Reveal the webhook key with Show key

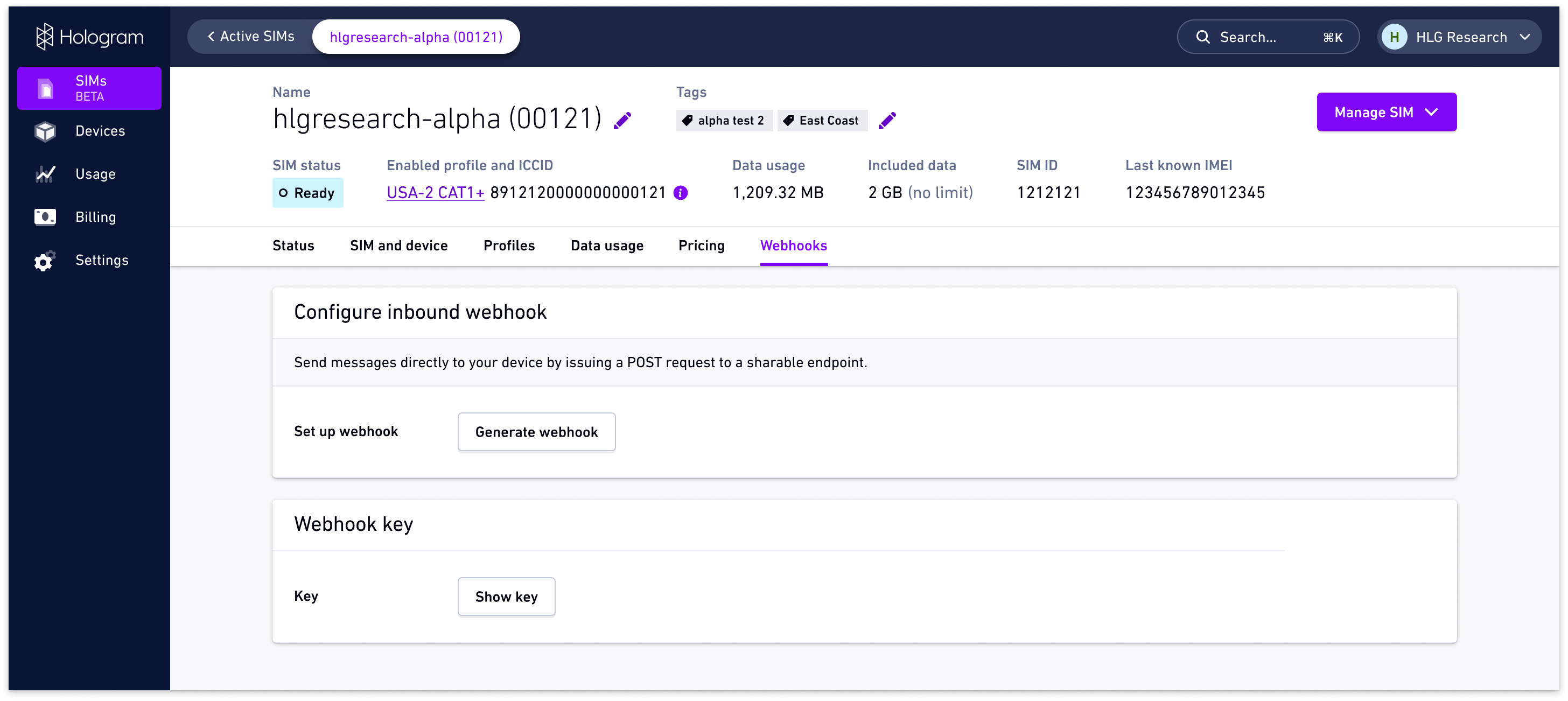coord(506,597)
